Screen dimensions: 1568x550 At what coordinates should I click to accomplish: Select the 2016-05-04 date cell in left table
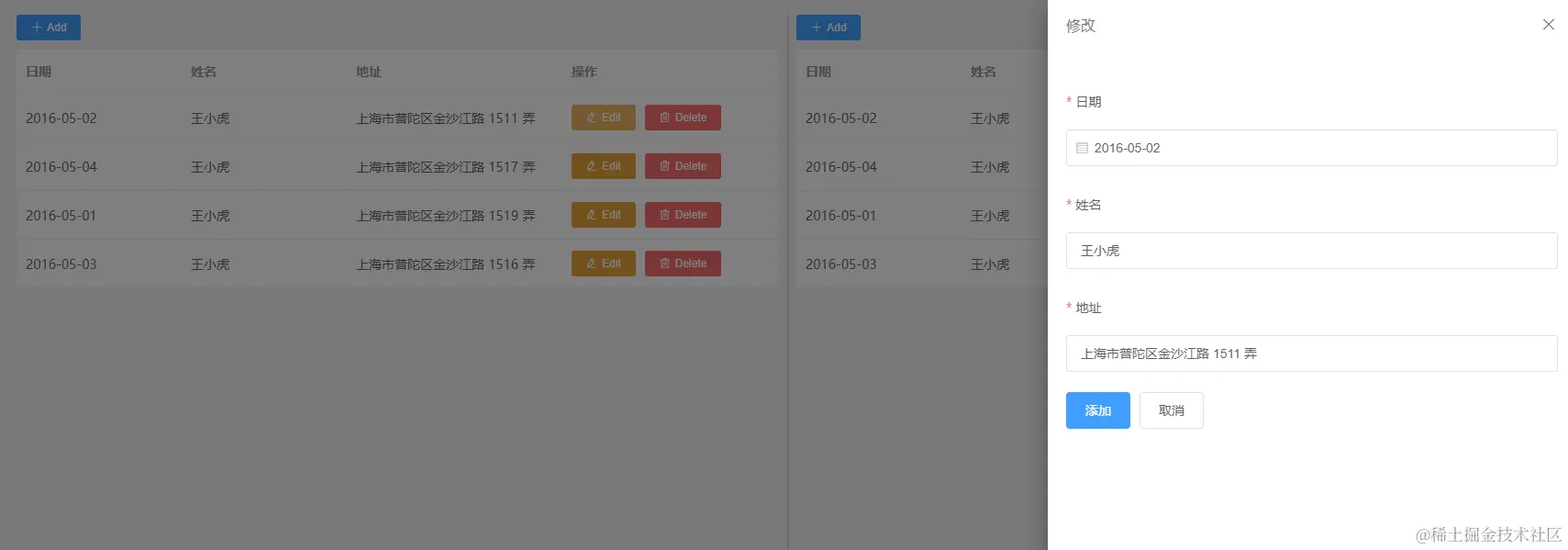coord(61,167)
